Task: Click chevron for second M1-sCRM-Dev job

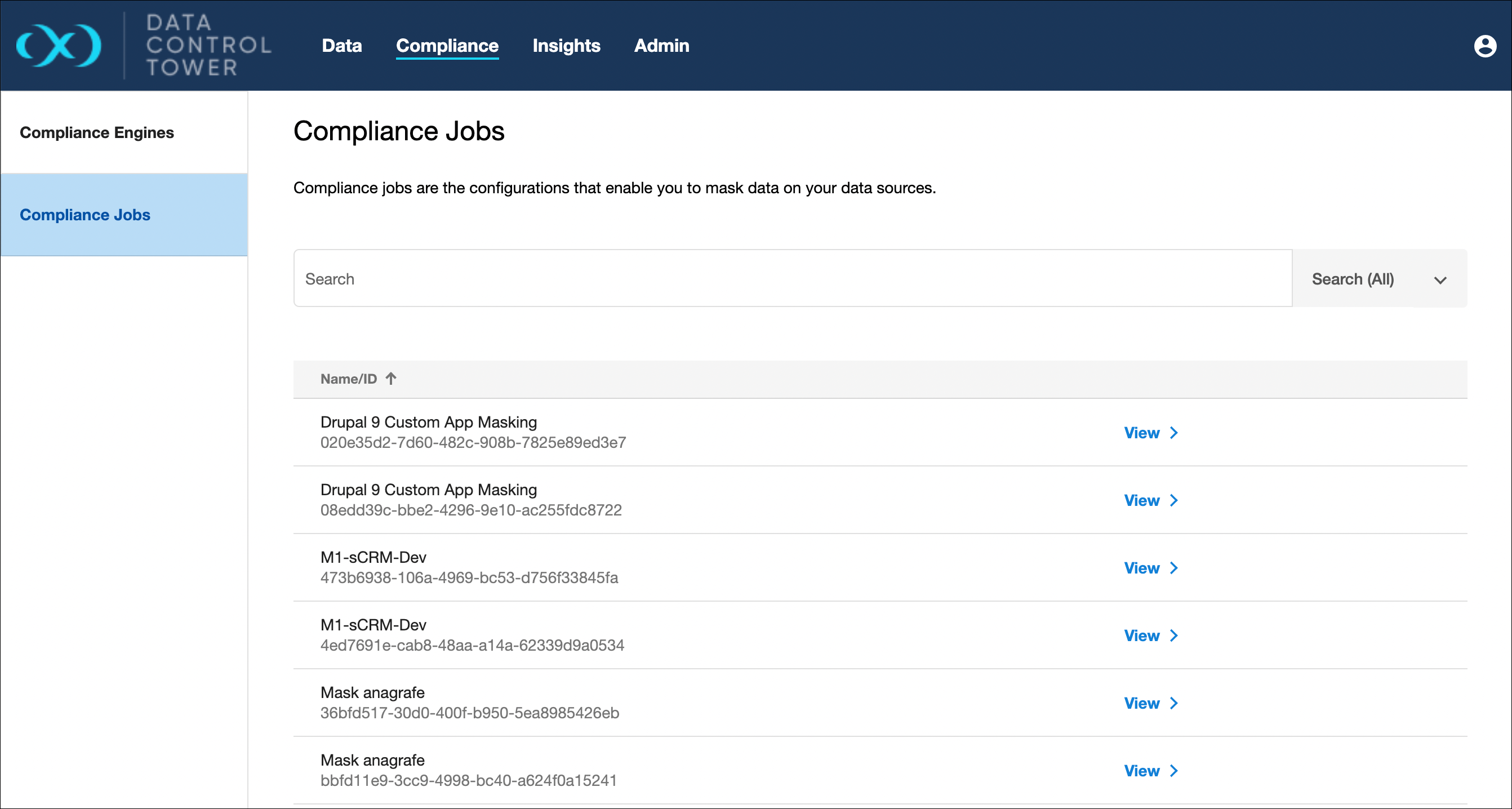Action: pos(1174,635)
